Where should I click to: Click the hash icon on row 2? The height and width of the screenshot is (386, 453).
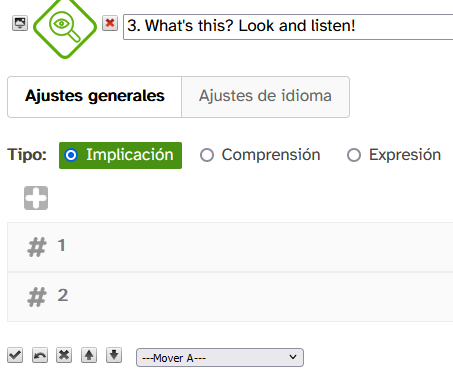coord(36,297)
